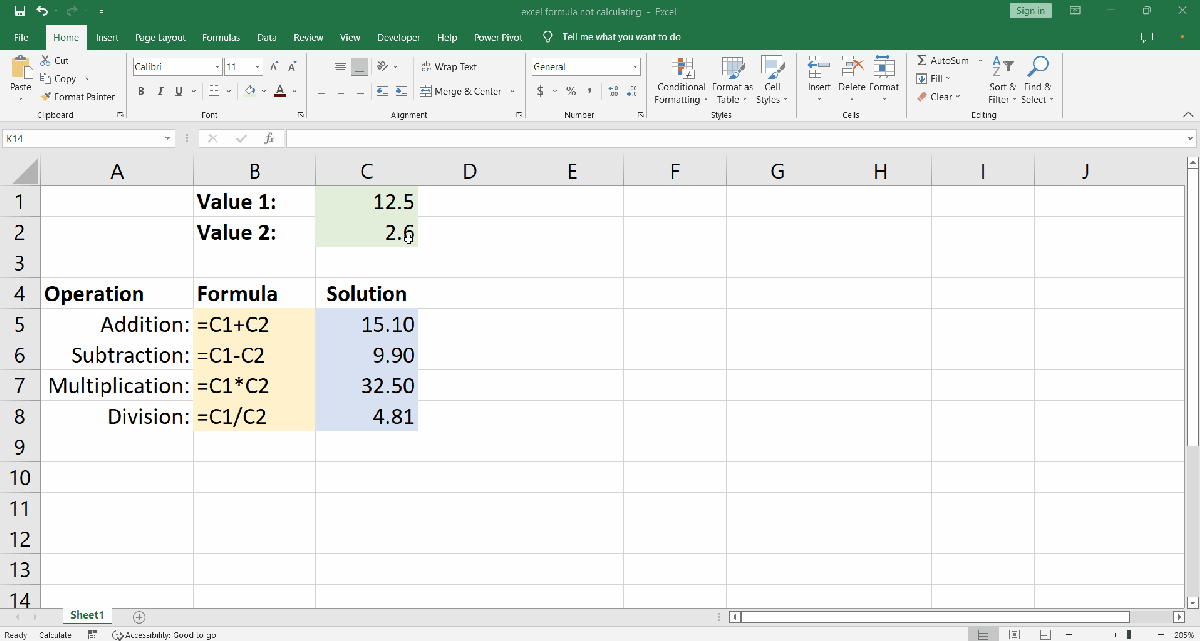
Task: Open the Number format dialog launcher
Action: click(x=641, y=115)
